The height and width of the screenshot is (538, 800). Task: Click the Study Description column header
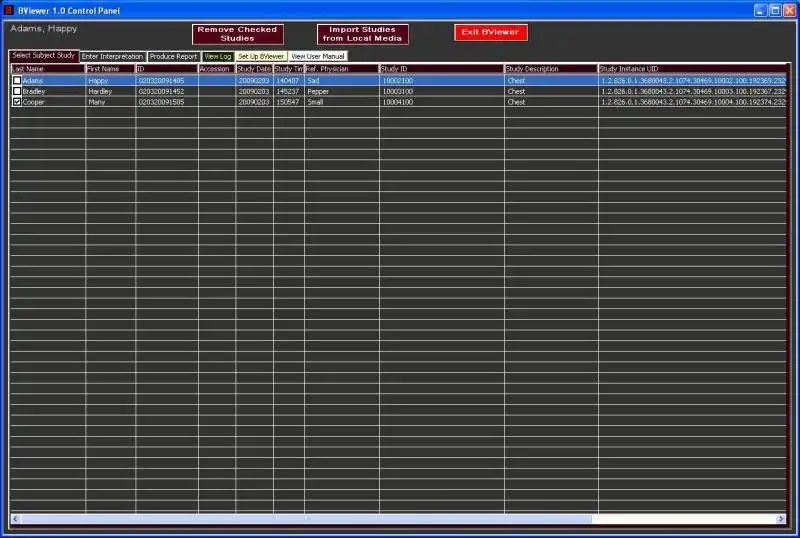pyautogui.click(x=551, y=69)
